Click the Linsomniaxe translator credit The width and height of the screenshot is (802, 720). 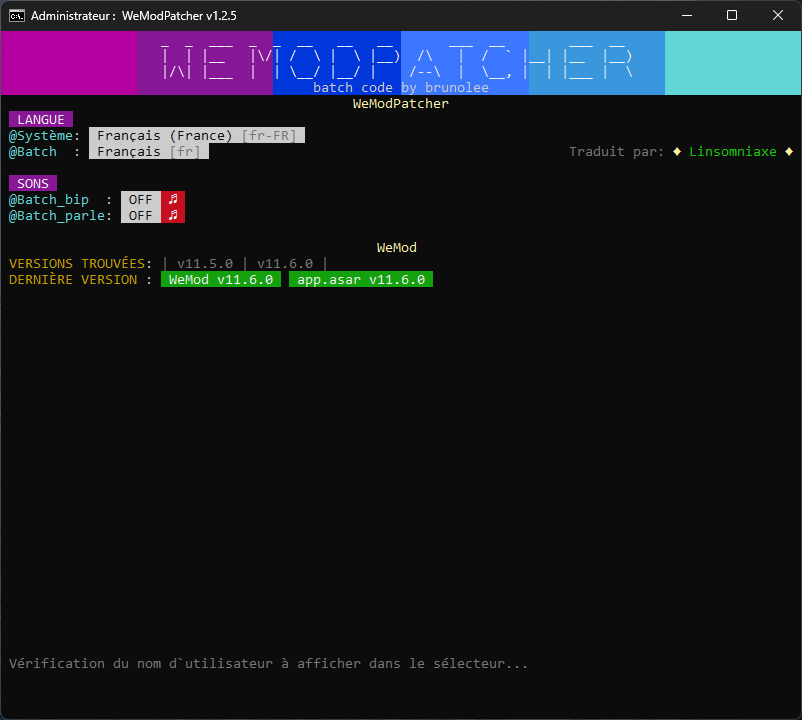[733, 151]
